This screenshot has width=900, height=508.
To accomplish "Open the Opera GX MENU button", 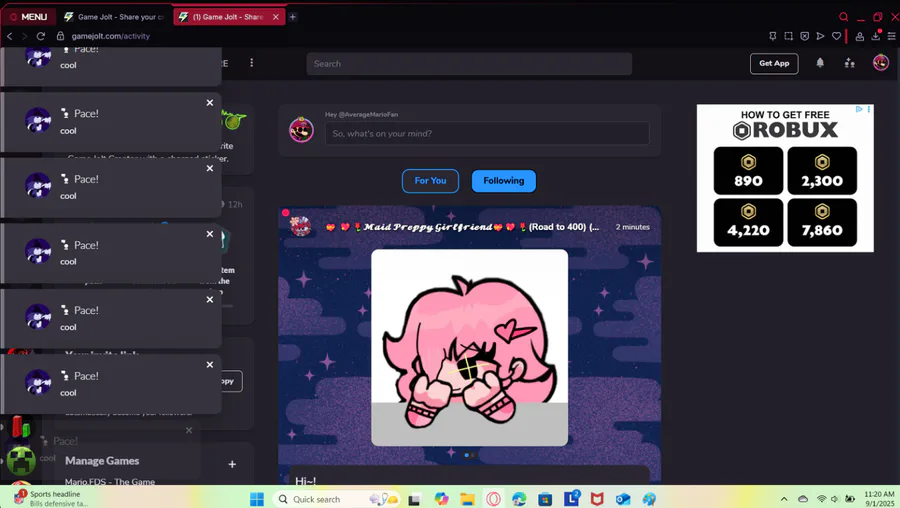I will tap(28, 17).
